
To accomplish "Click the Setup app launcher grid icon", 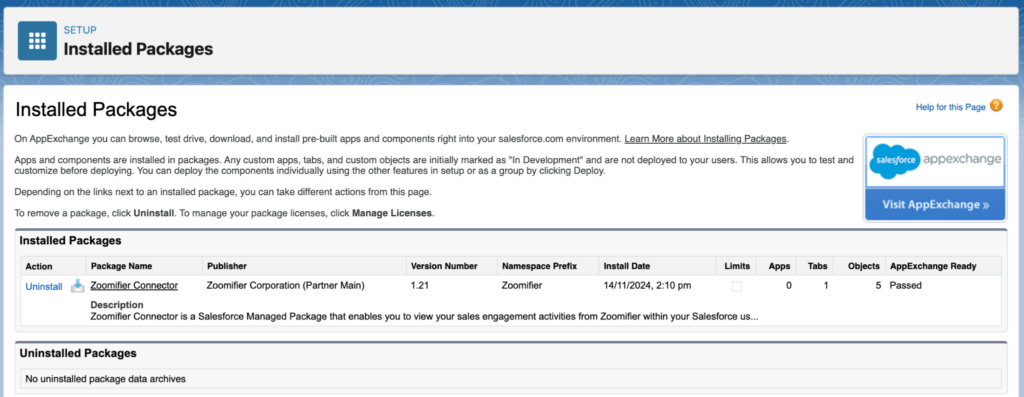I will [x=37, y=40].
